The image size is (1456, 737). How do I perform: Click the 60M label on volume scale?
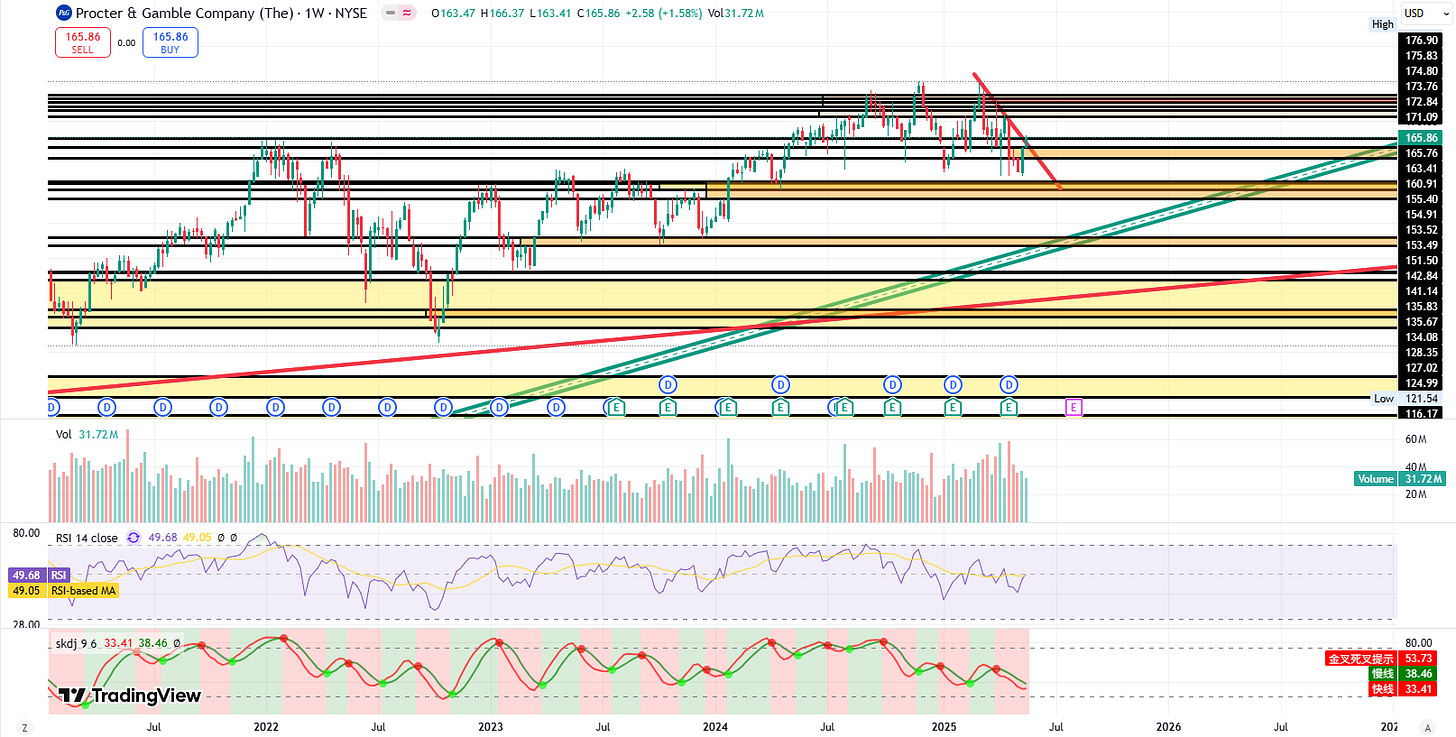pos(1415,440)
